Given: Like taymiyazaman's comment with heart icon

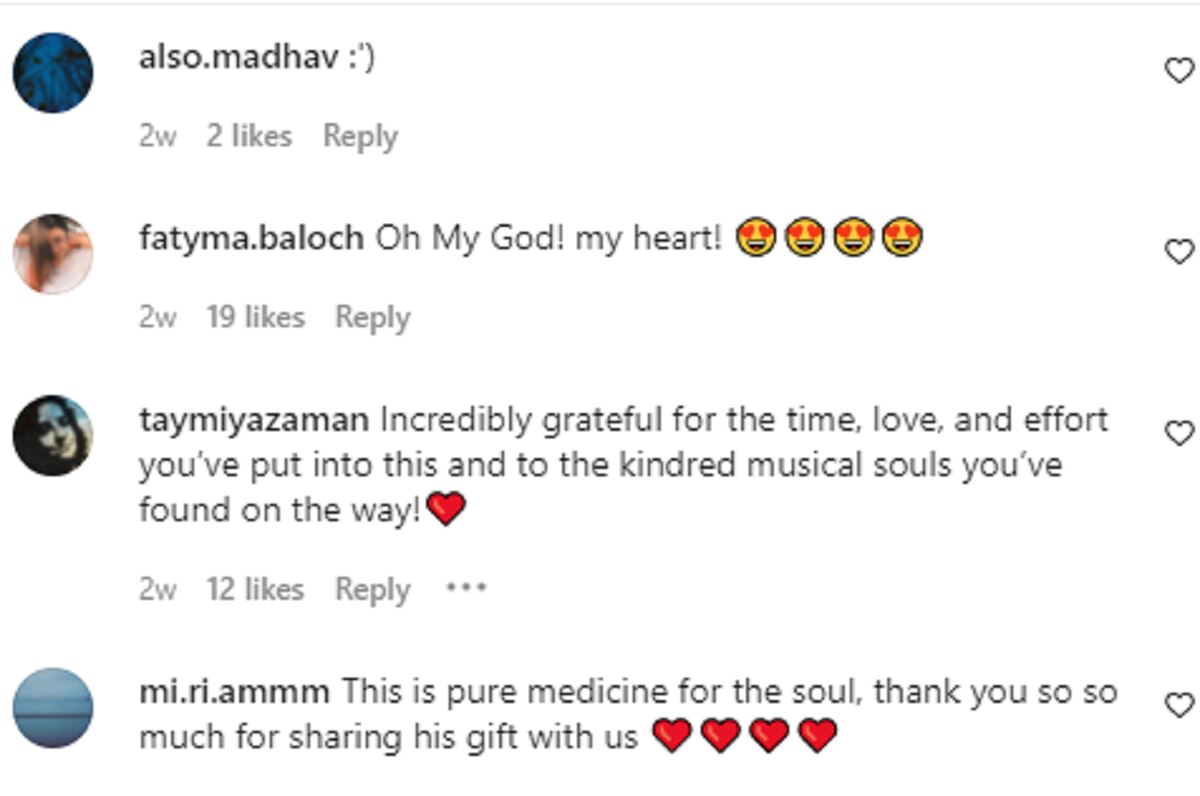Looking at the screenshot, I should click(x=1181, y=433).
